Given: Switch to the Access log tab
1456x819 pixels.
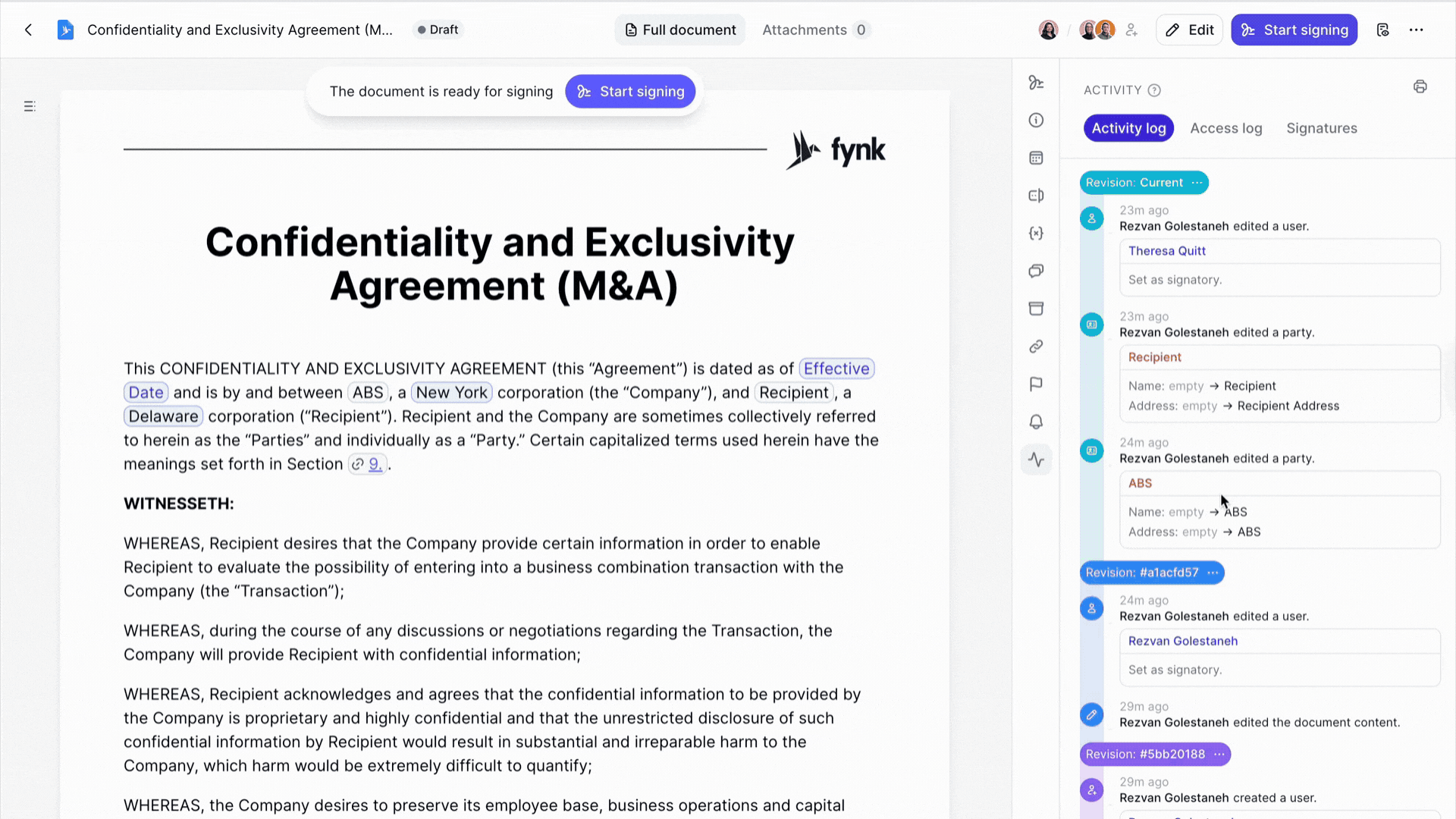Looking at the screenshot, I should point(1225,127).
